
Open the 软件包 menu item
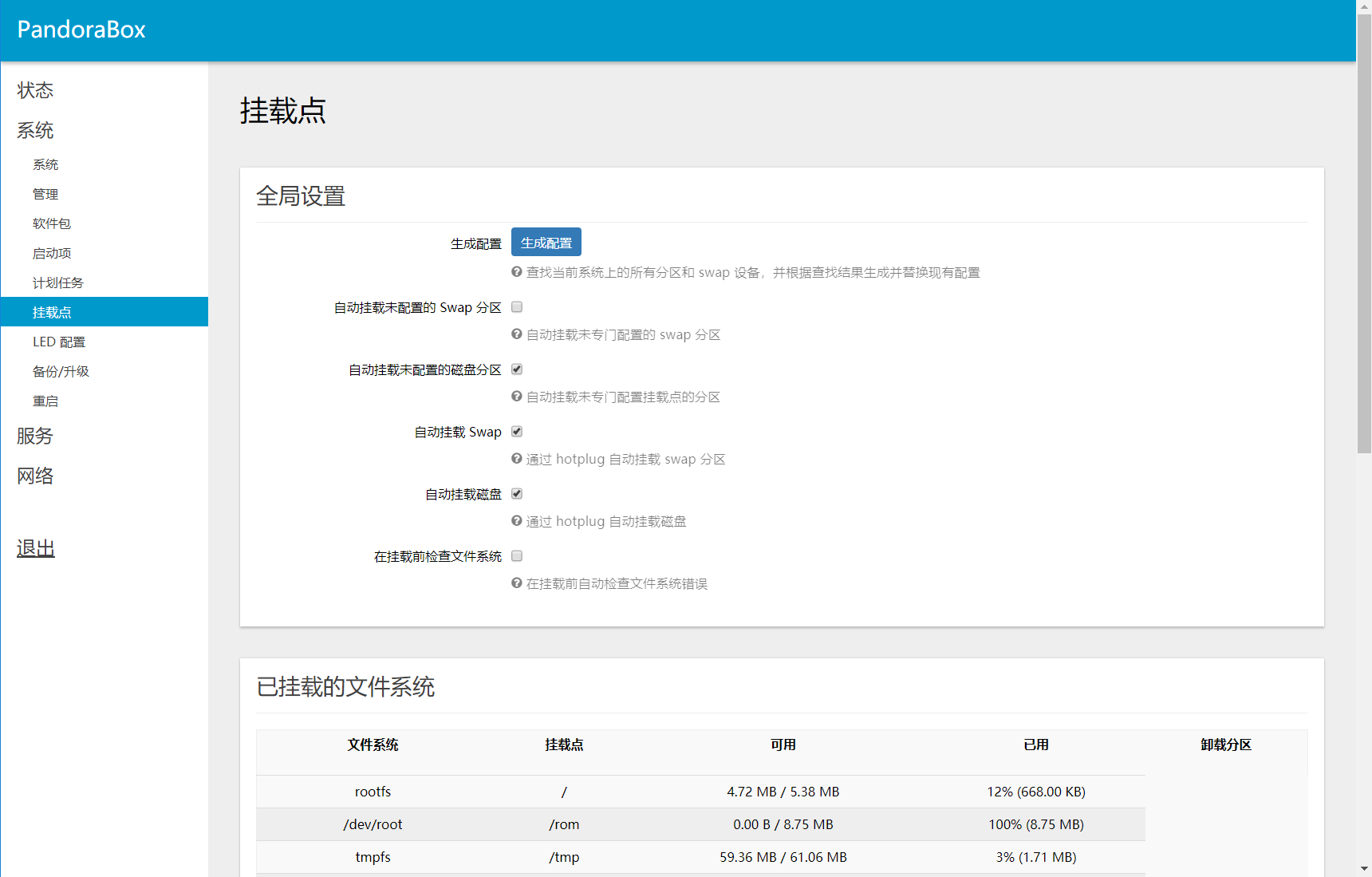[x=52, y=223]
